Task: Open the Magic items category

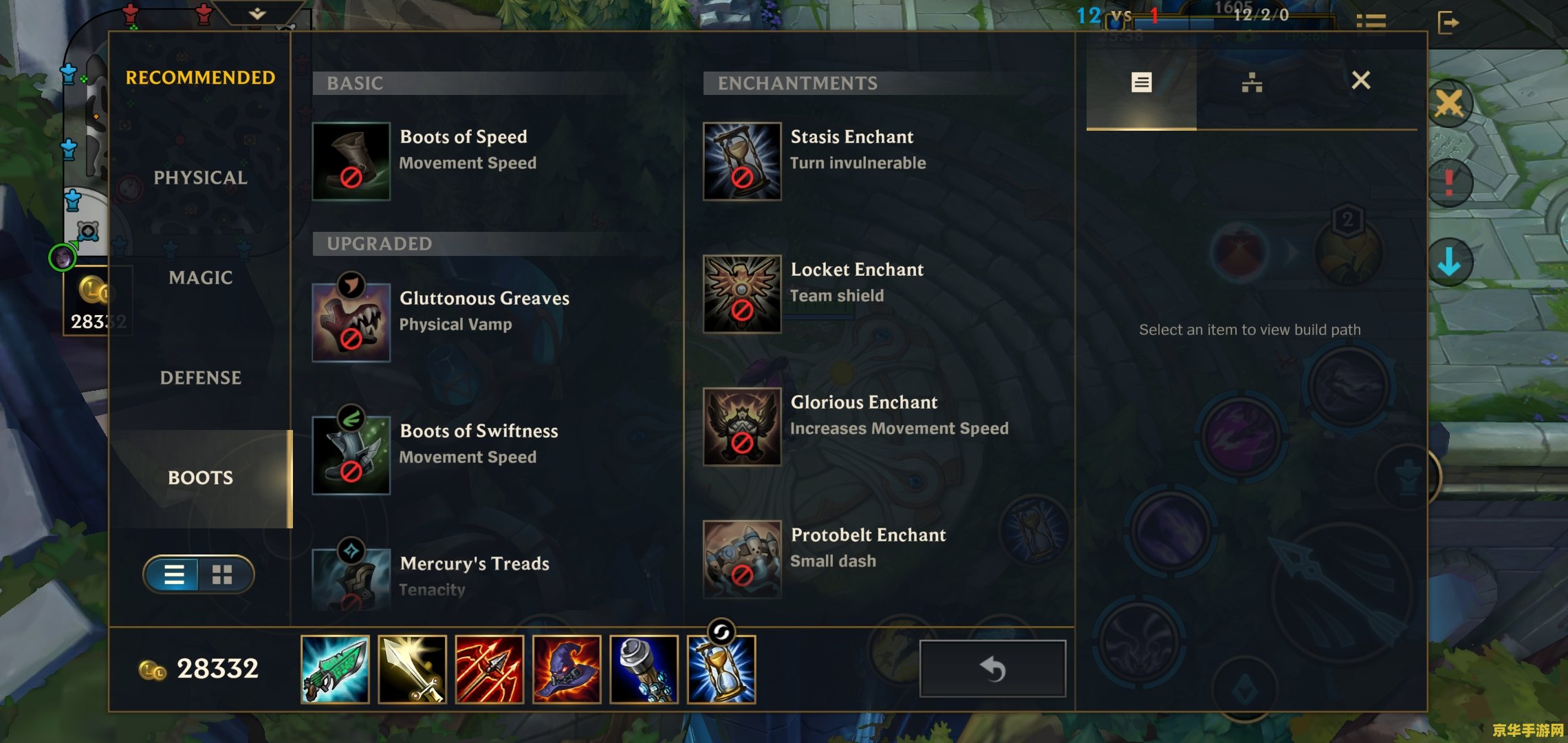Action: (x=200, y=277)
